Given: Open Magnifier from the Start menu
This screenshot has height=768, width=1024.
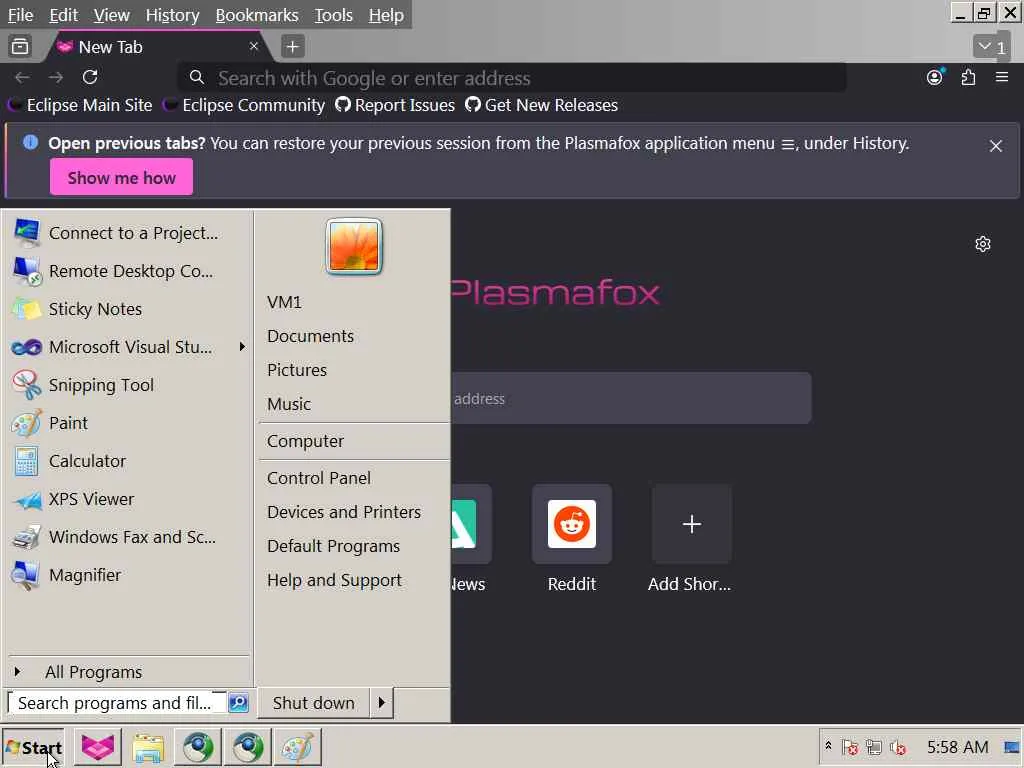Looking at the screenshot, I should click(127, 575).
